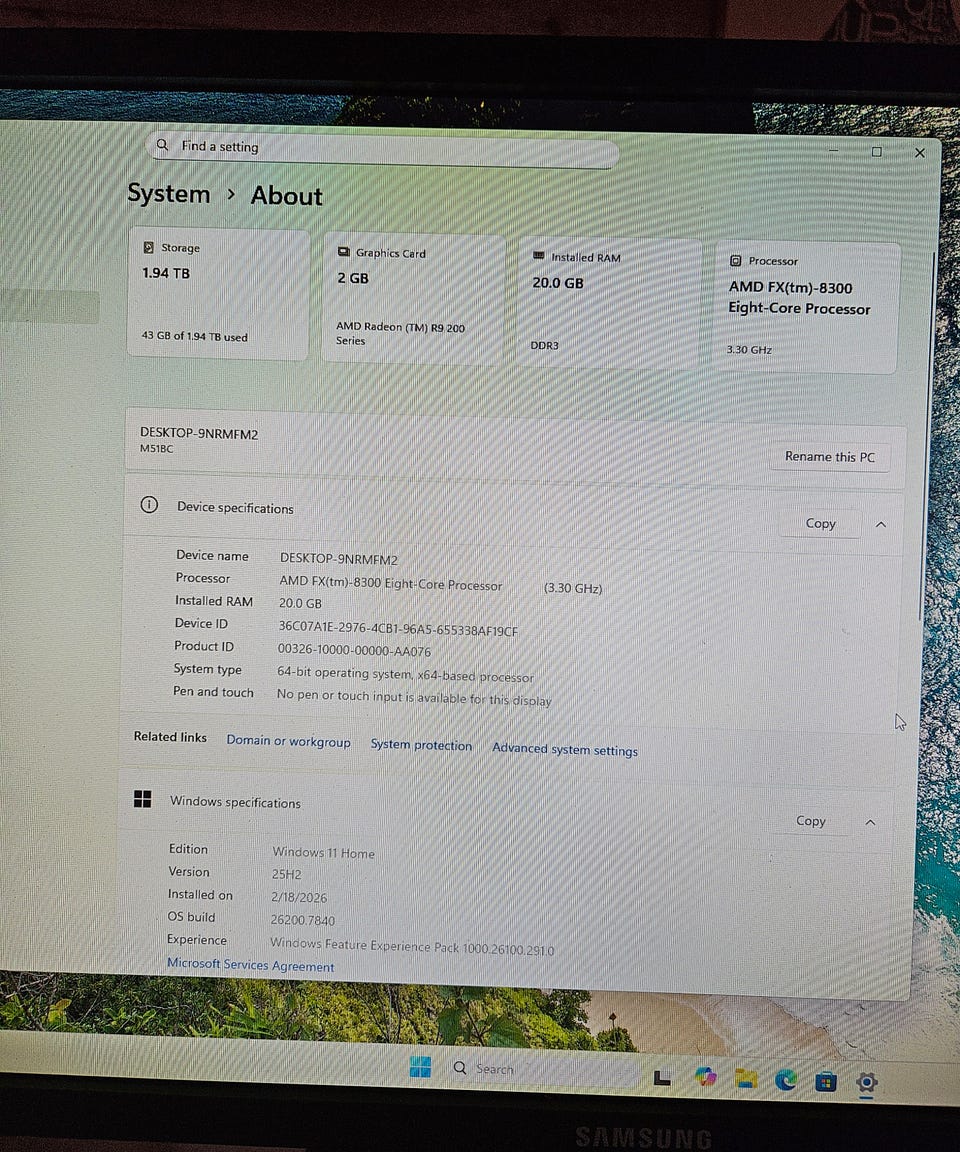Open the Storage 1.94 TB card
The image size is (960, 1152).
(x=218, y=294)
